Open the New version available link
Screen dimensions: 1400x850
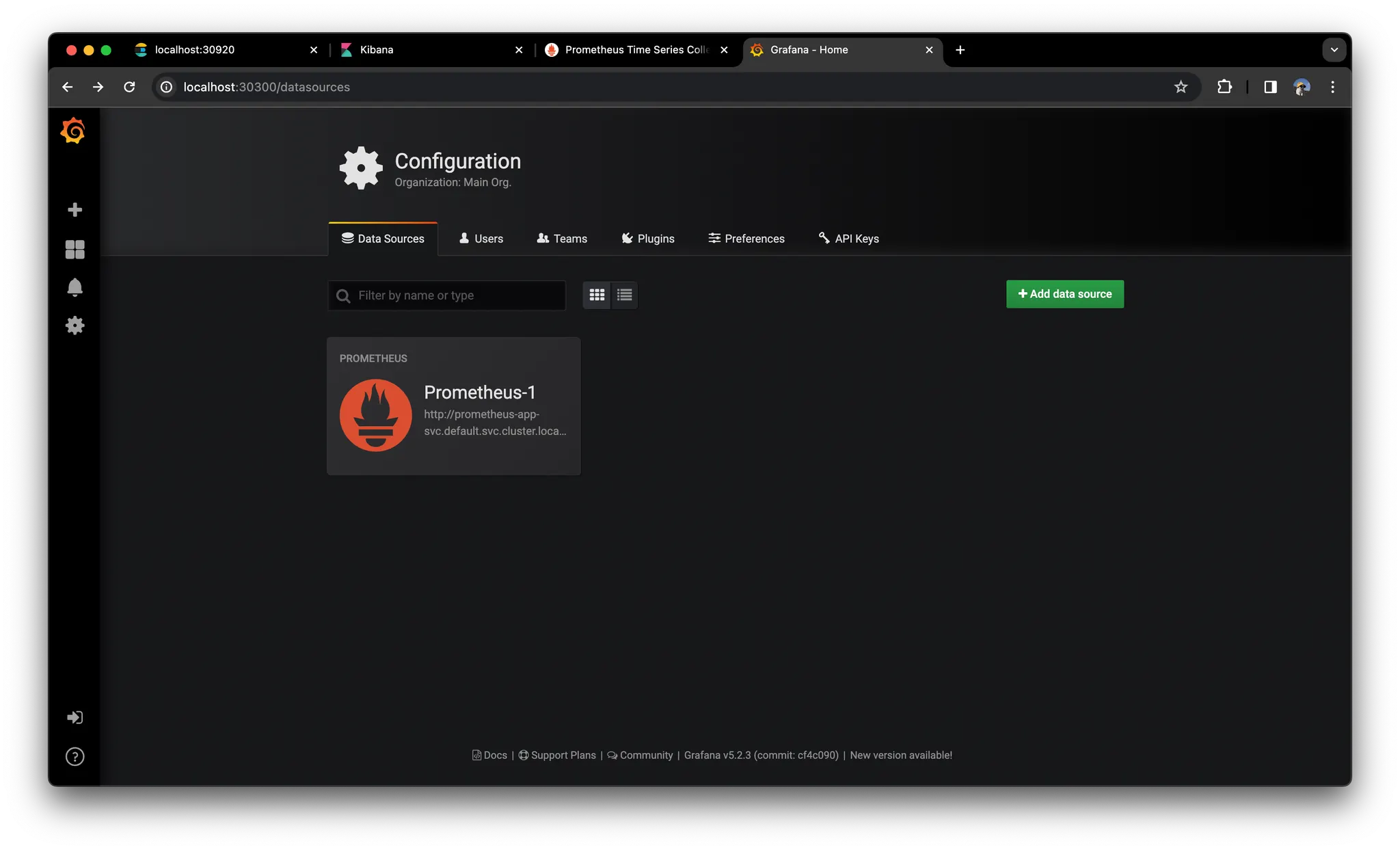coord(900,755)
